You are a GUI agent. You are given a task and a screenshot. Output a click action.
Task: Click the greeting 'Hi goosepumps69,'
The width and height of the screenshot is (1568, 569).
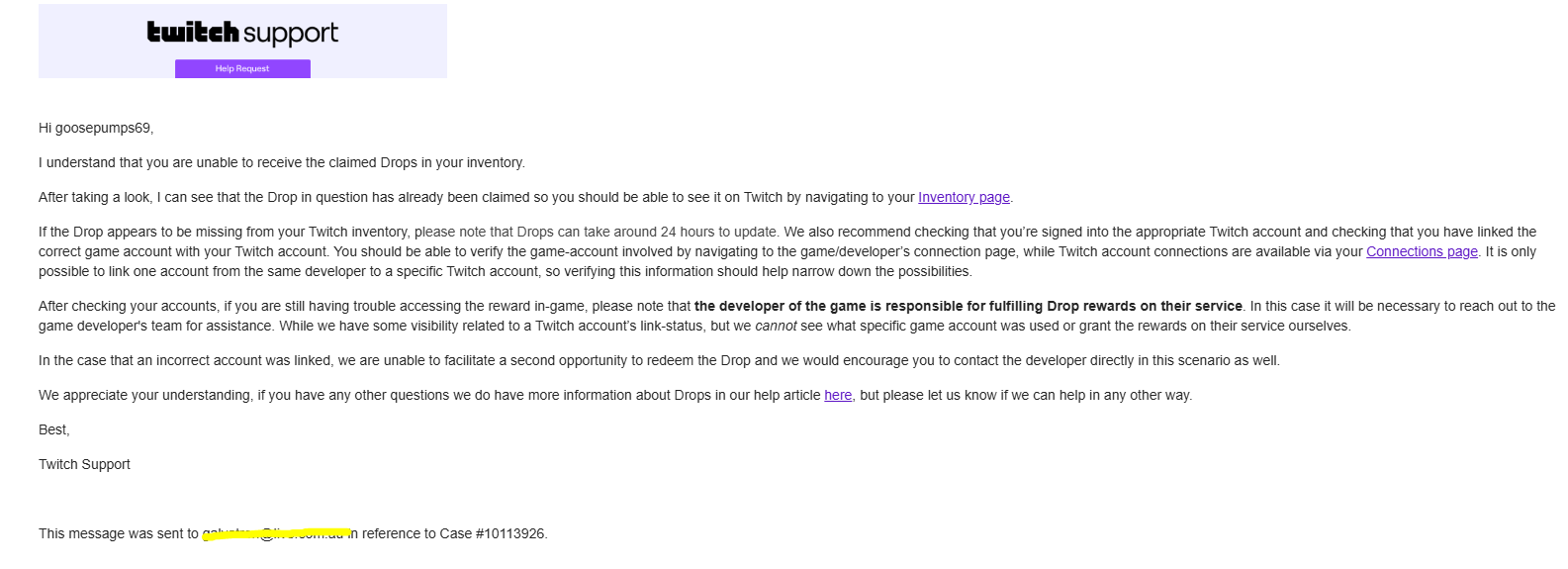96,128
